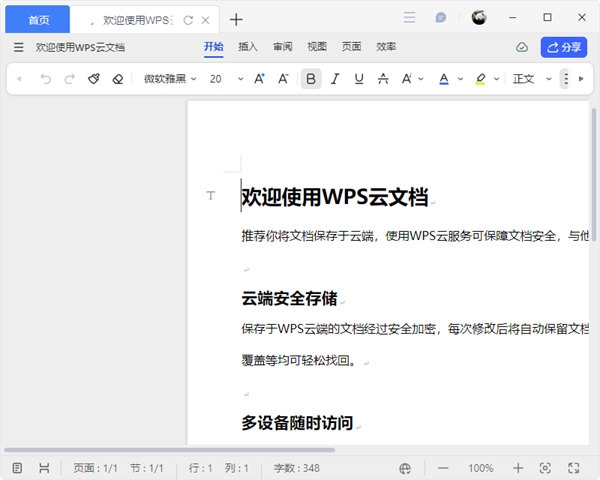Toggle Bold formatting
The height and width of the screenshot is (480, 600).
(x=311, y=79)
